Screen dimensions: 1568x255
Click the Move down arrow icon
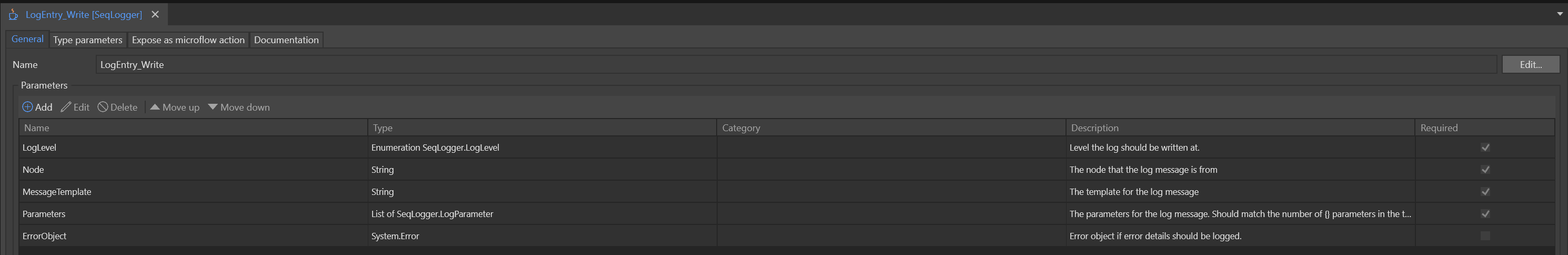pyautogui.click(x=213, y=107)
